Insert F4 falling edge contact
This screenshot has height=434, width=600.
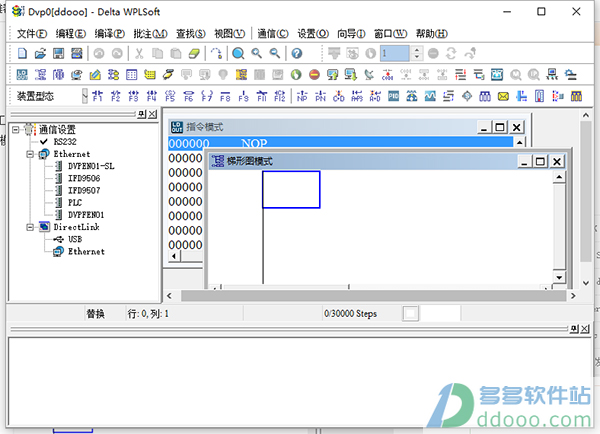[152, 96]
